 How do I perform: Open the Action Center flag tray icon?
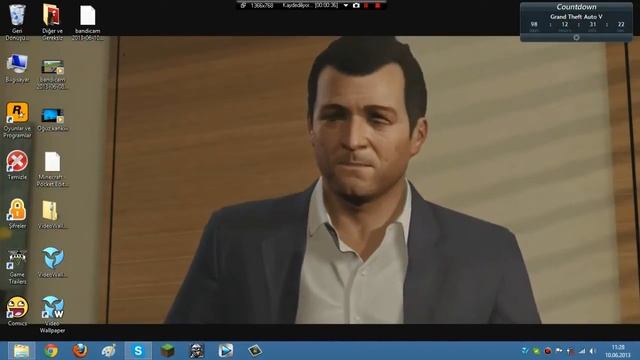559,351
